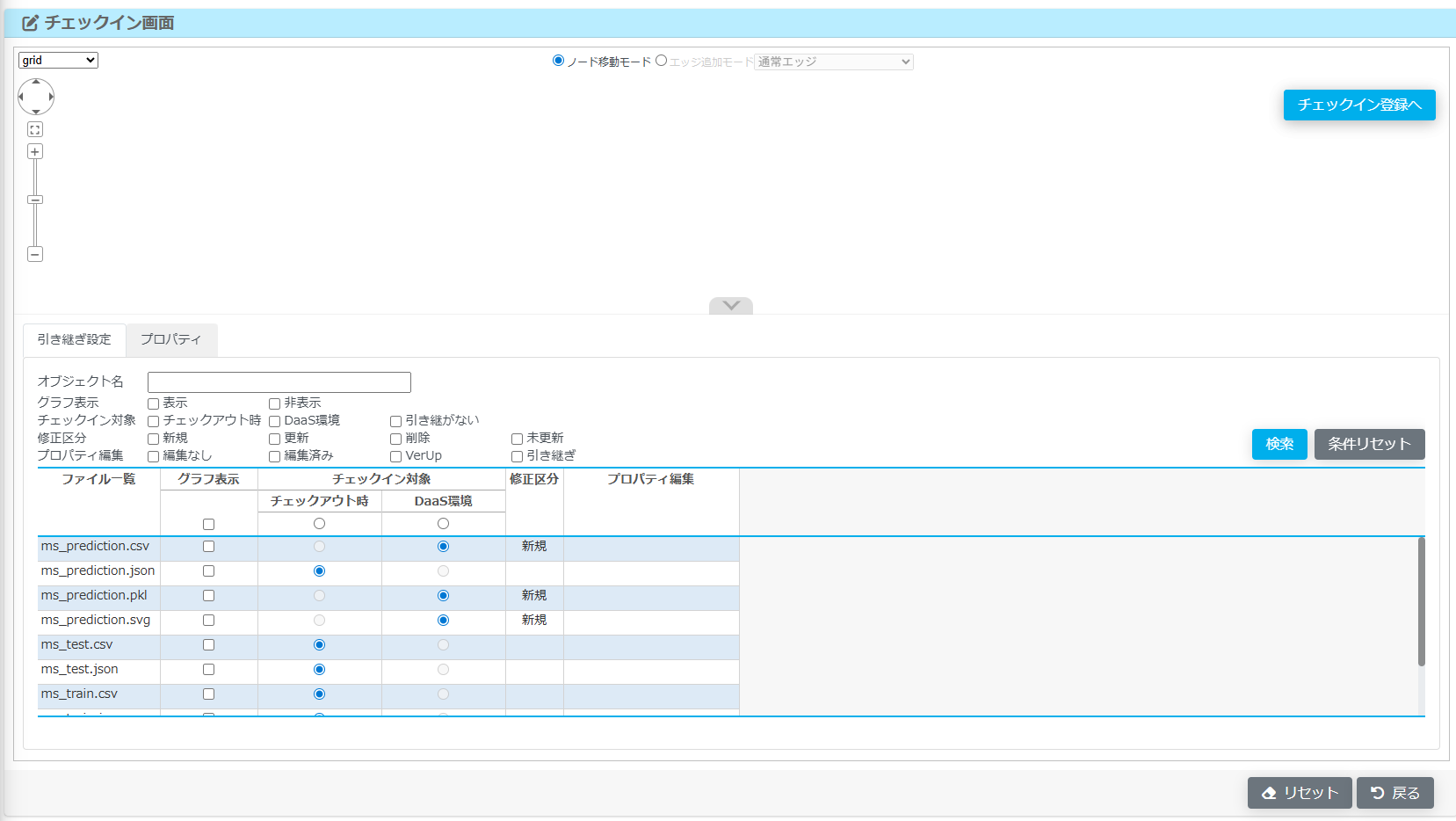
Task: Pan graph down with navigation arrow
Action: pos(36,112)
